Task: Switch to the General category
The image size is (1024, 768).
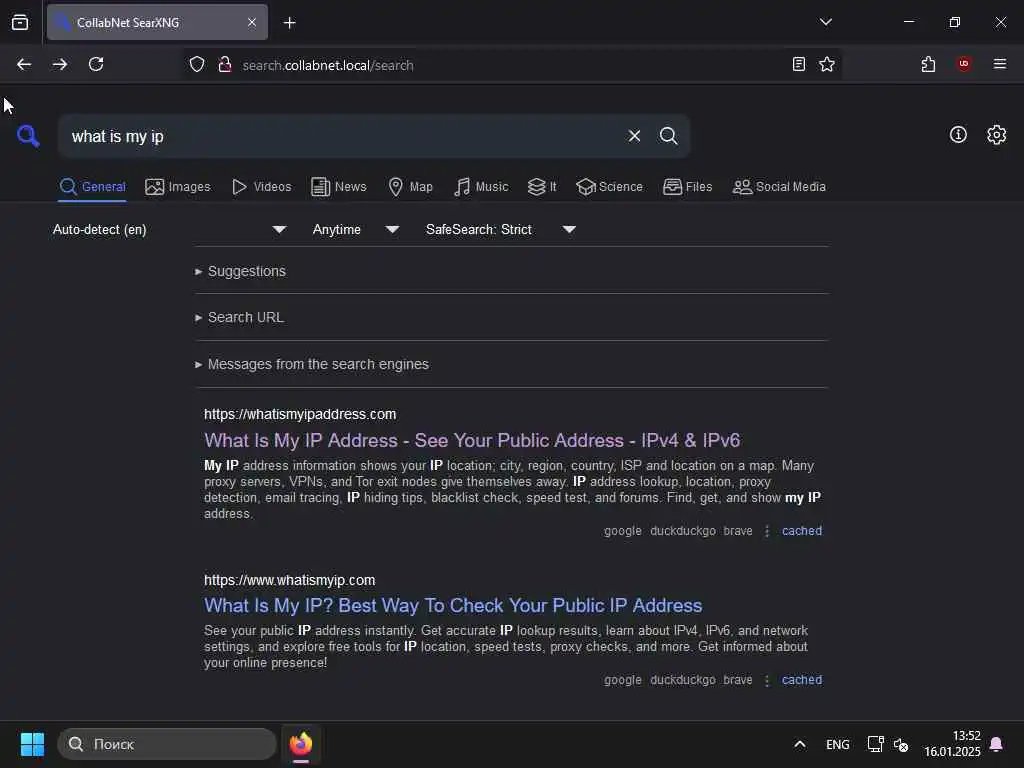Action: [92, 187]
